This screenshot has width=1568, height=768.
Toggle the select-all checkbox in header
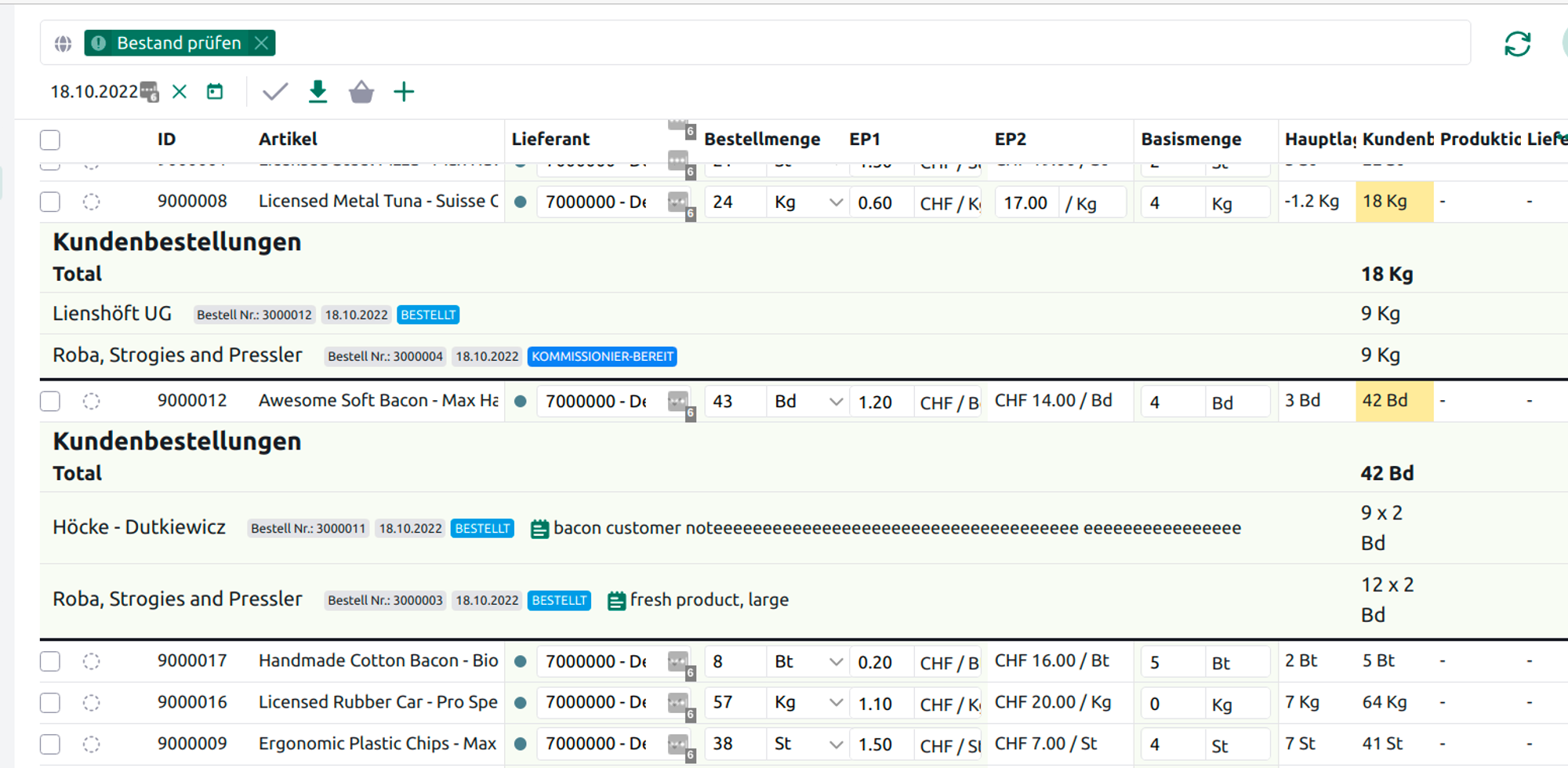point(50,140)
